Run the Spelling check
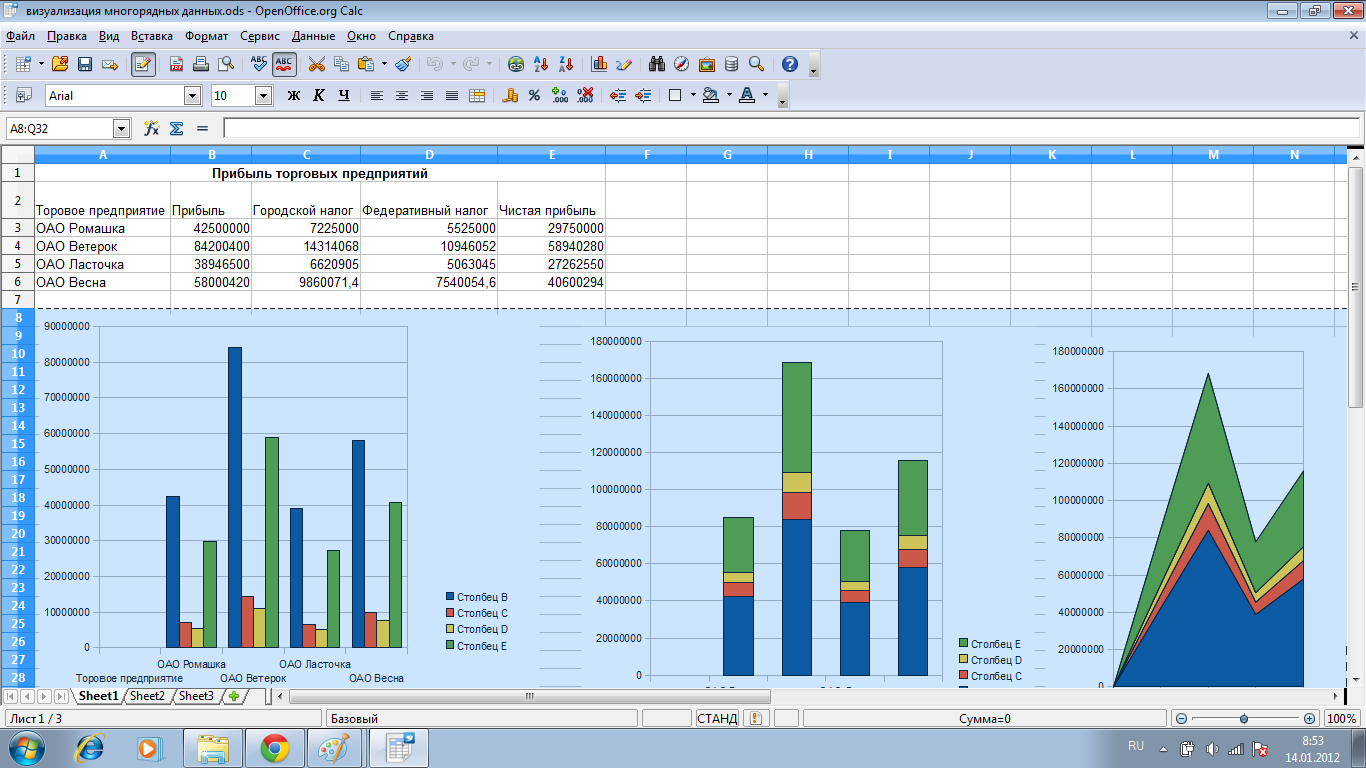The height and width of the screenshot is (768, 1366). coord(259,64)
